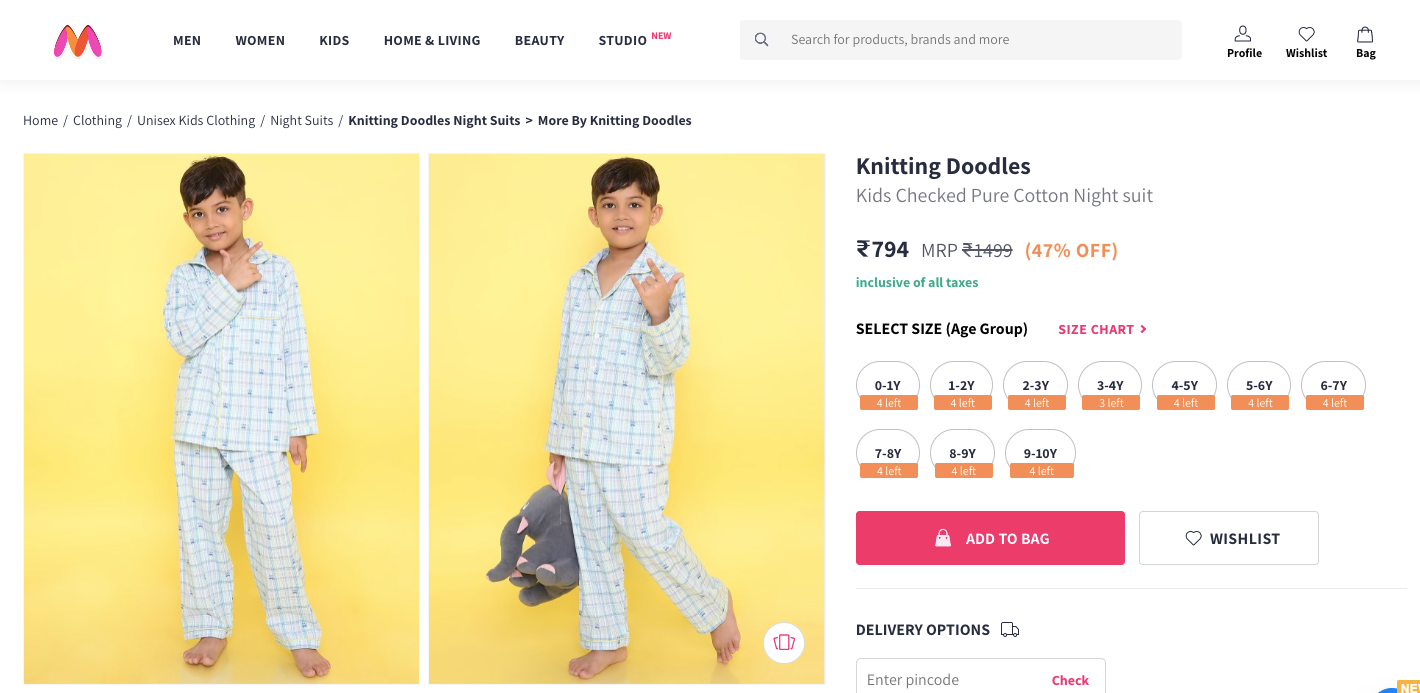Open the Profile icon
This screenshot has width=1420, height=693.
[1243, 34]
